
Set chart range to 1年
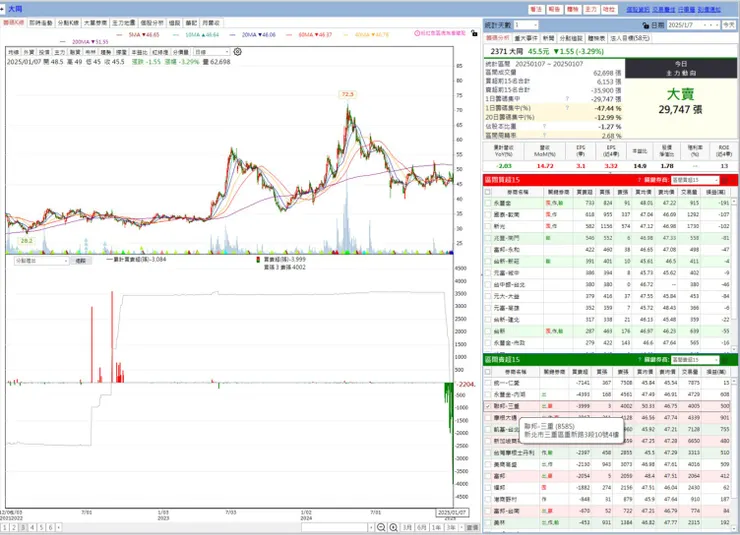pos(436,527)
